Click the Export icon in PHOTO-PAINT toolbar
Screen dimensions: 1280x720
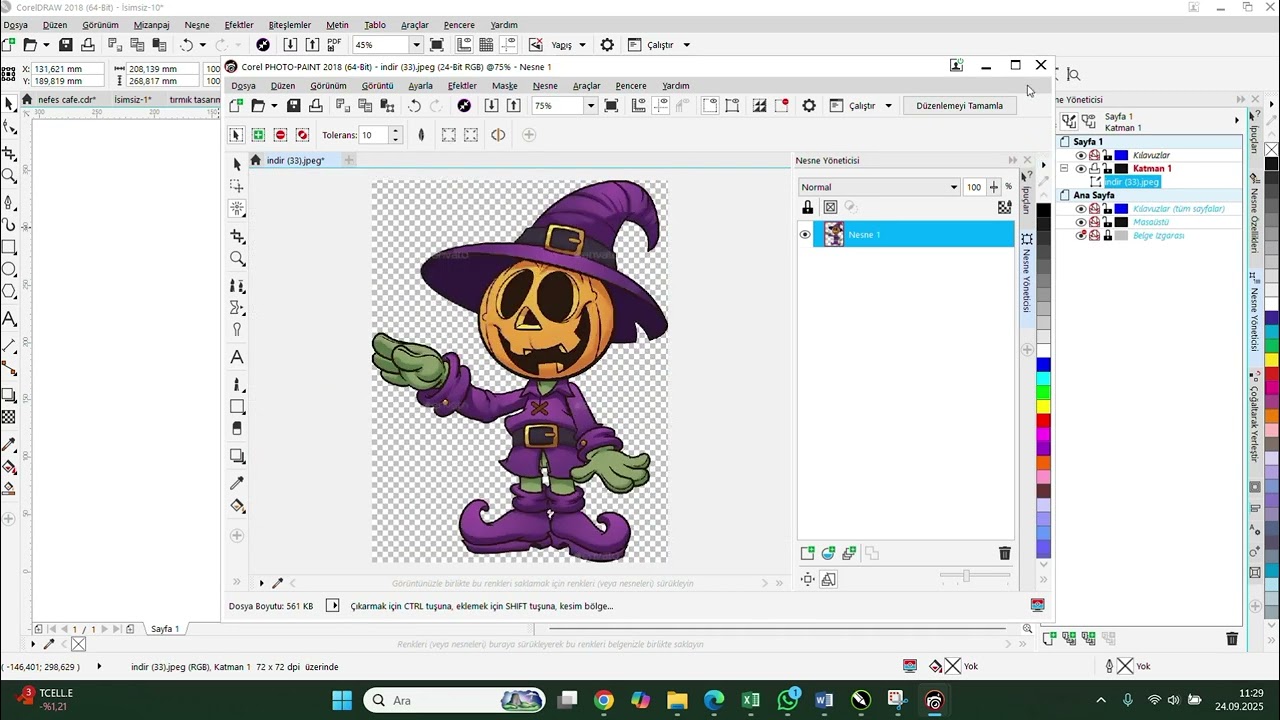pos(513,106)
